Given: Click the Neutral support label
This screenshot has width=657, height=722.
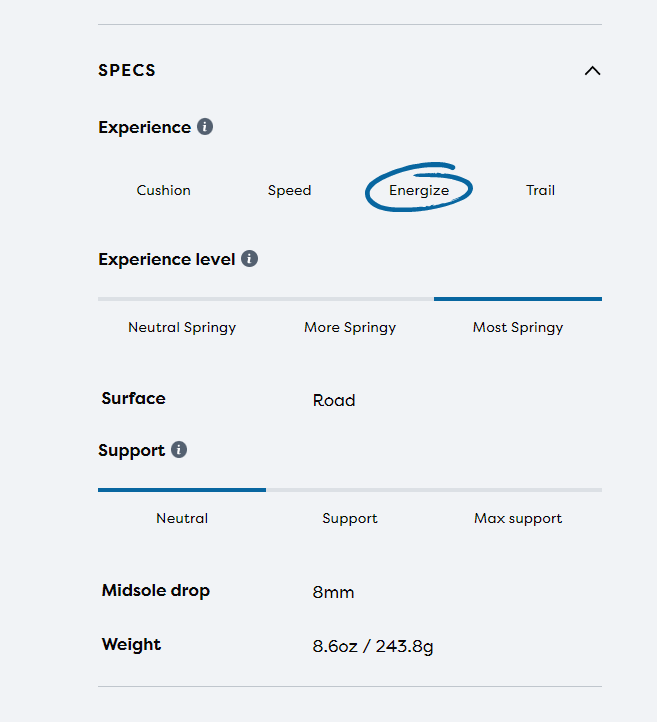Looking at the screenshot, I should [x=182, y=518].
